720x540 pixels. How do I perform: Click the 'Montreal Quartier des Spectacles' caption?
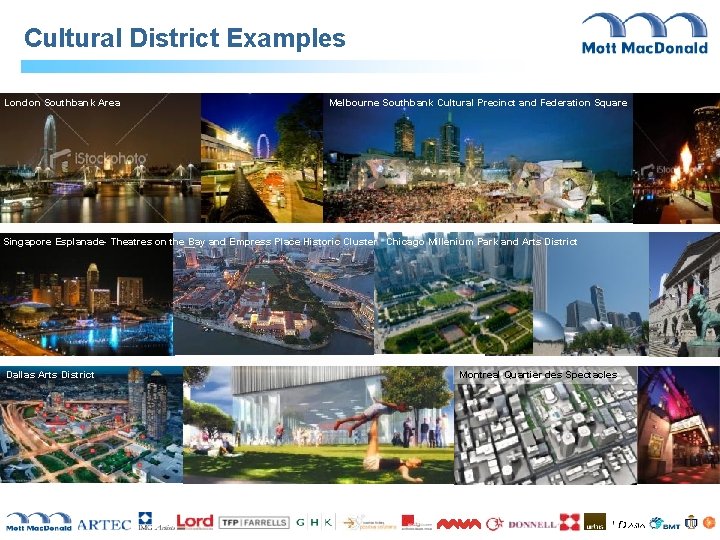click(538, 375)
